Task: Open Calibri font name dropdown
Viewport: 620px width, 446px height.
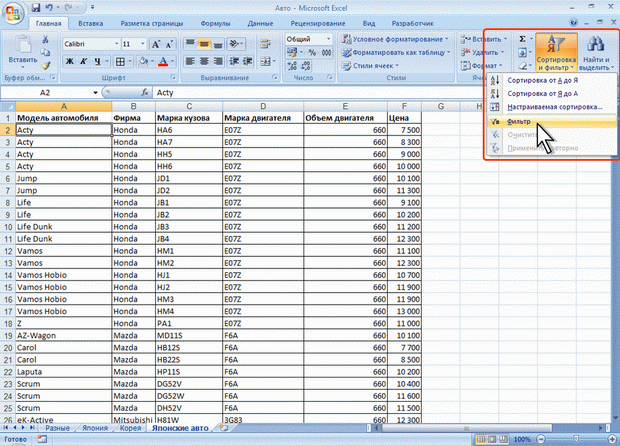Action: [117, 44]
